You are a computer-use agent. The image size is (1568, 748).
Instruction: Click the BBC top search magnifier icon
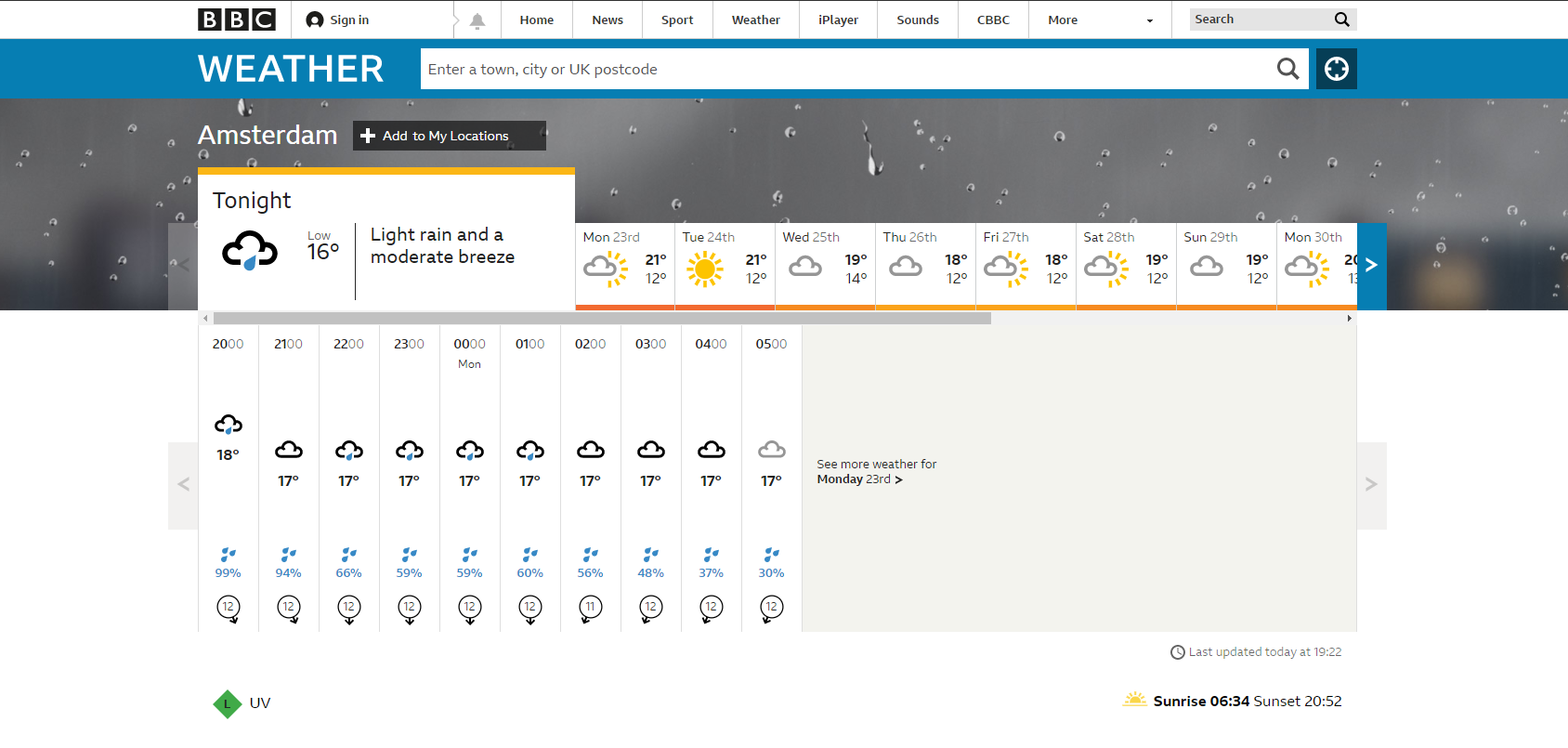tap(1341, 20)
